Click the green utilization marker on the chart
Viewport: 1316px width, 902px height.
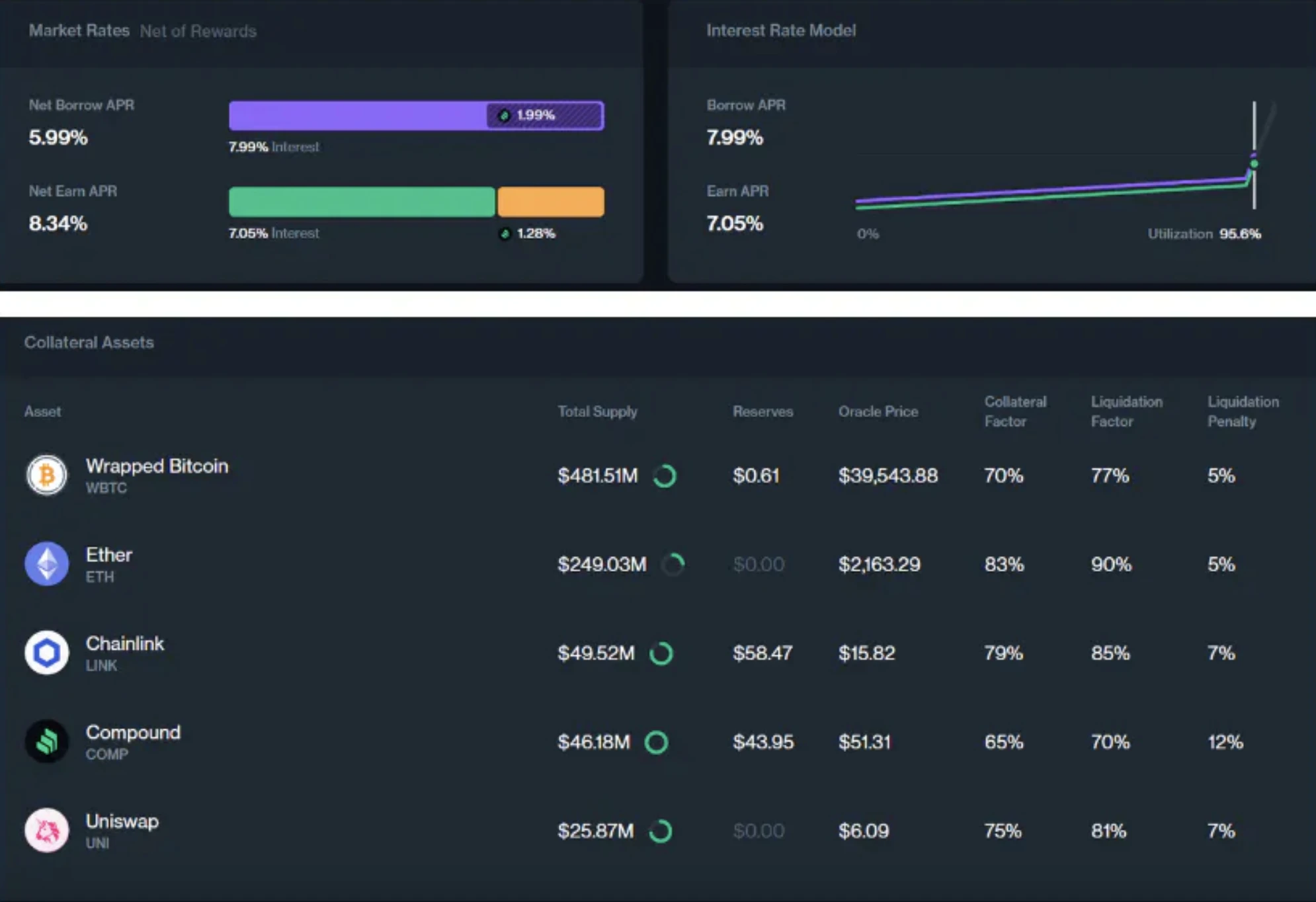[1254, 164]
